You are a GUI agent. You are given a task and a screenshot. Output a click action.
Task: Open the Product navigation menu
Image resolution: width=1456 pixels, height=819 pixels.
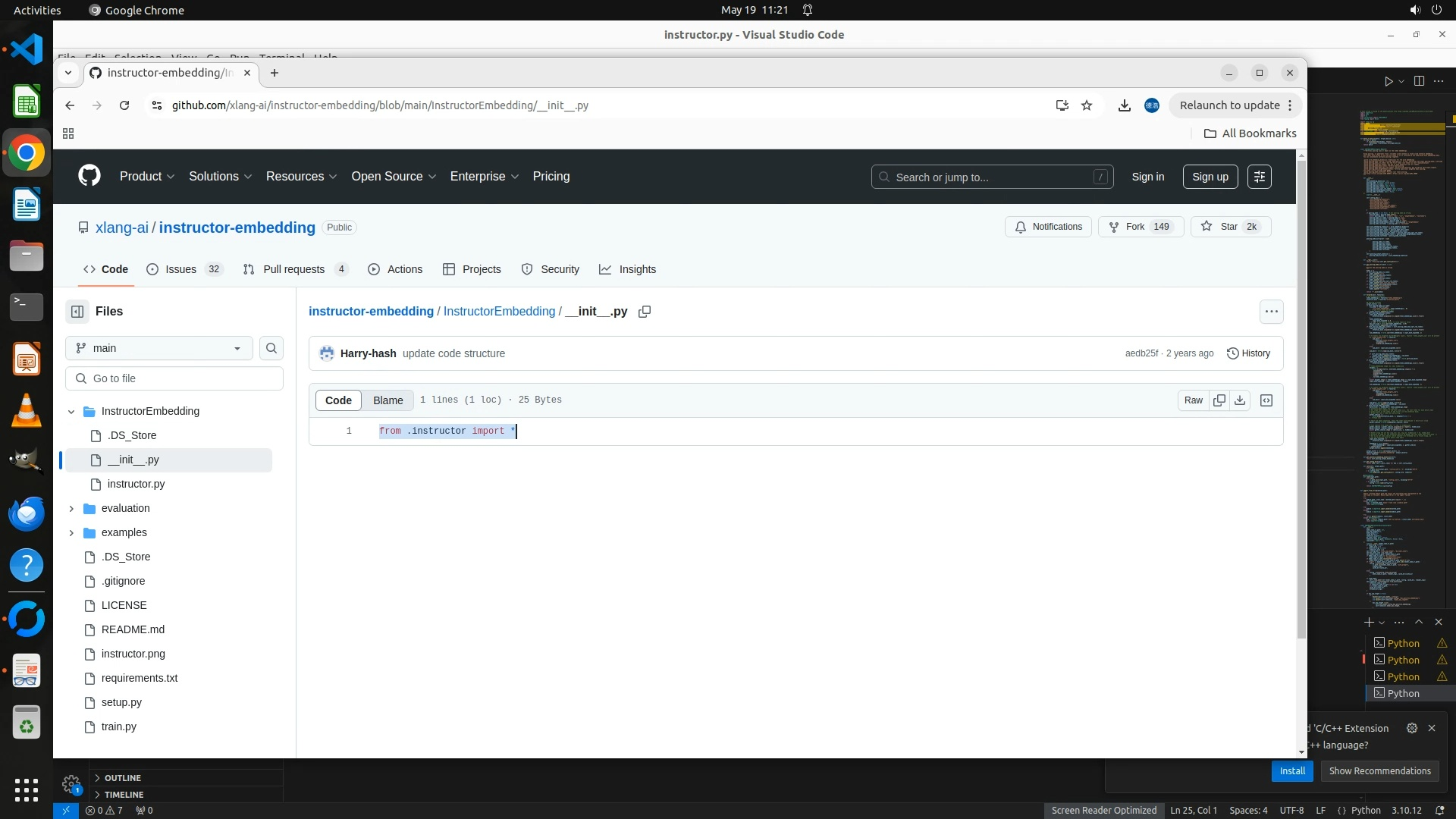pos(147,176)
